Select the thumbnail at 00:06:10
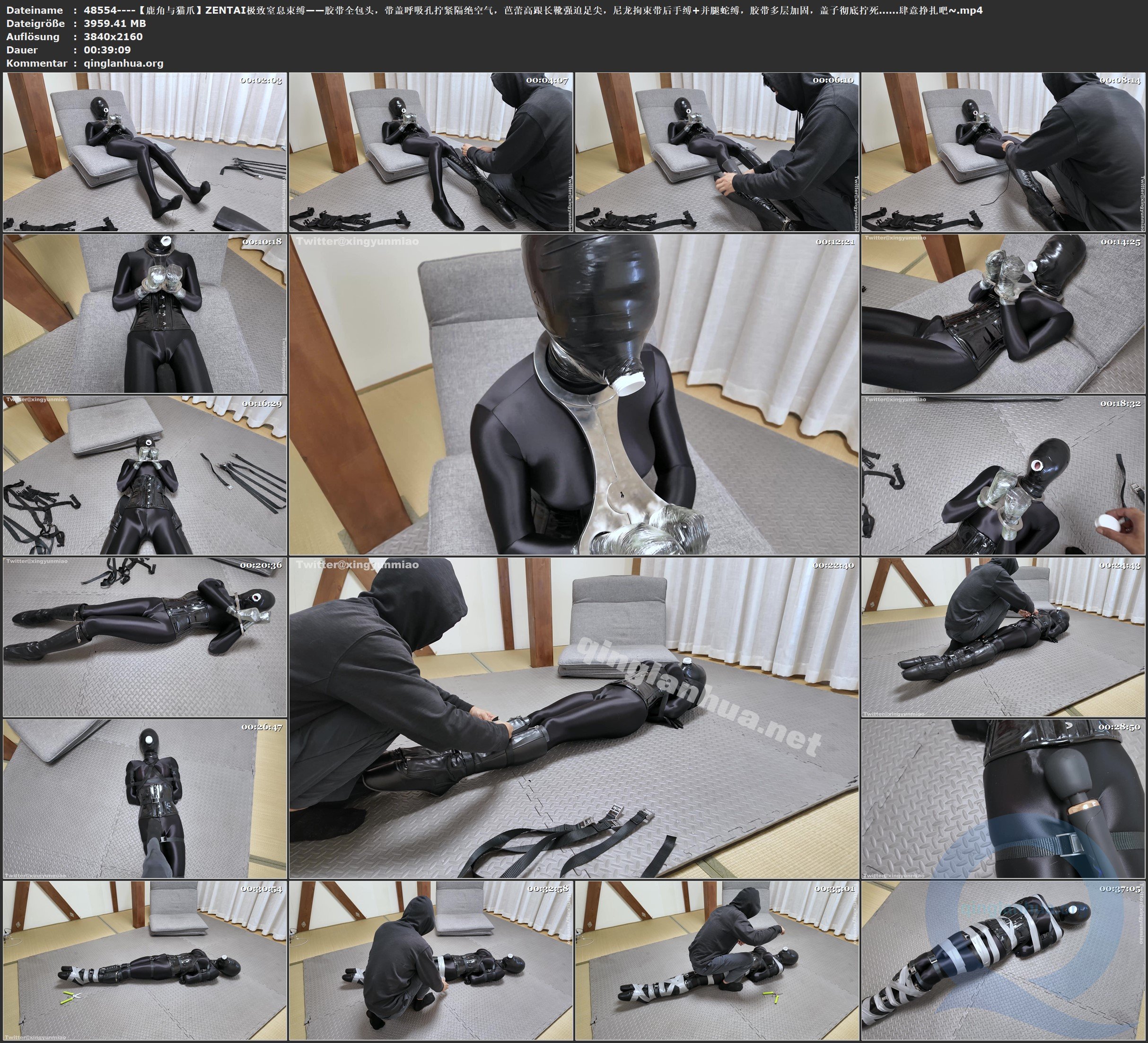Viewport: 1148px width, 1043px height. click(718, 152)
